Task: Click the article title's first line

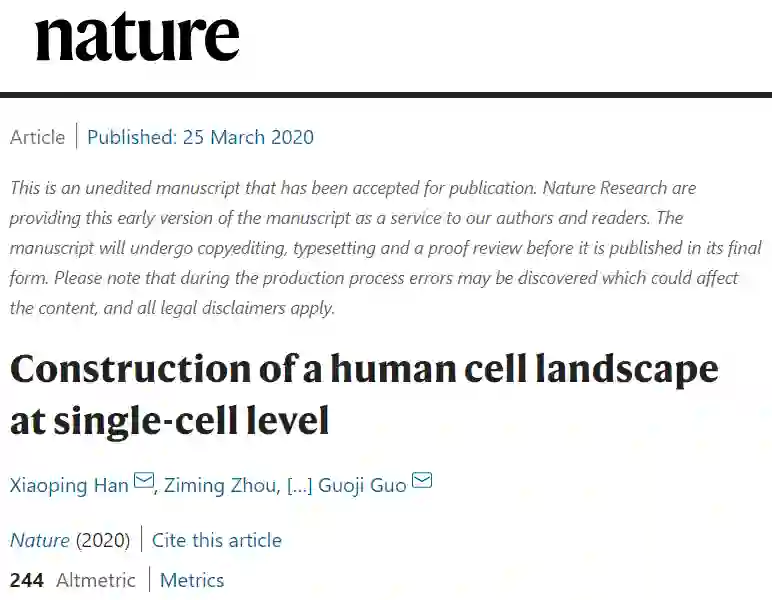Action: 364,369
